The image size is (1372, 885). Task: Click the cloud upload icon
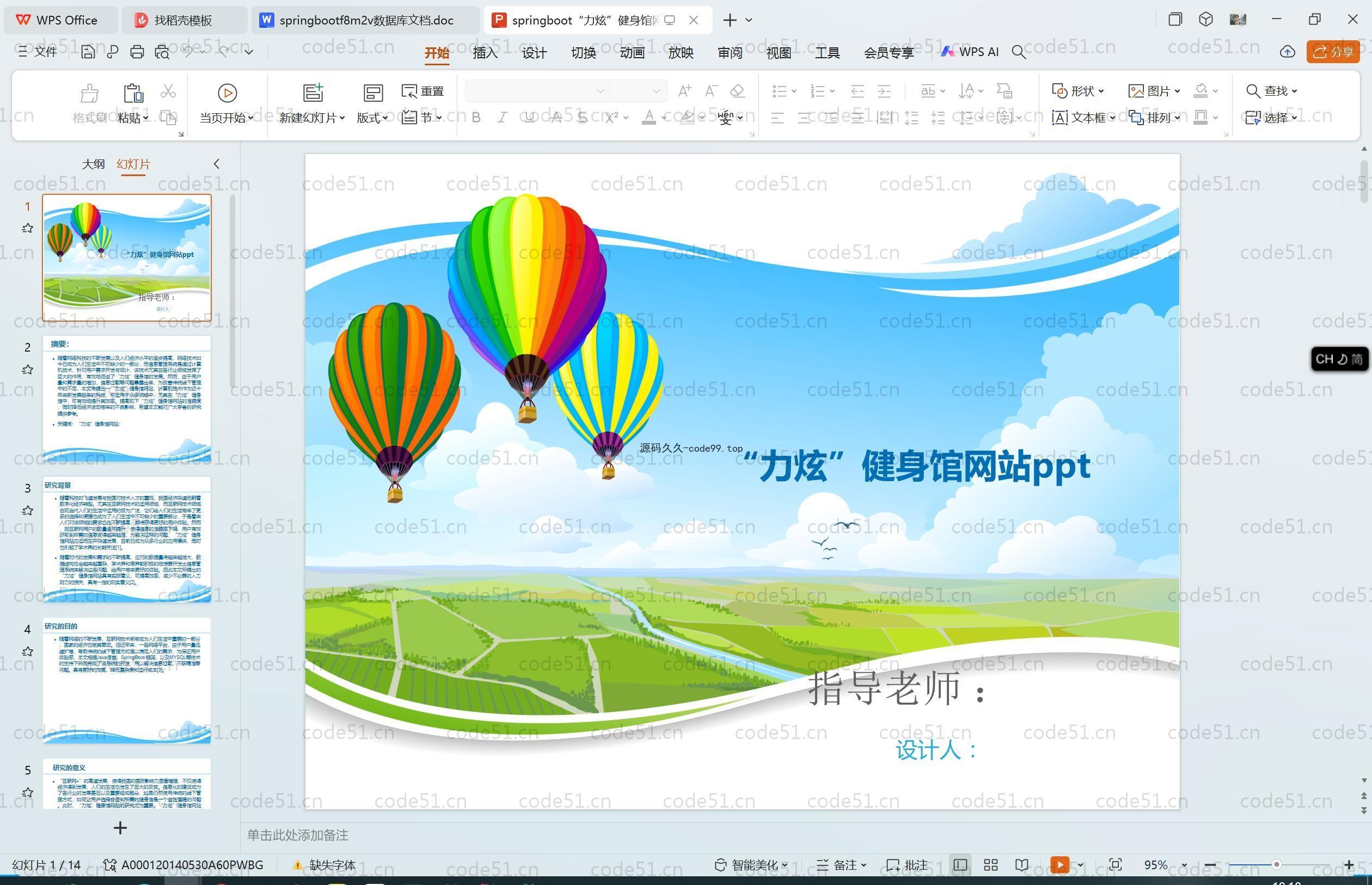[x=1288, y=52]
